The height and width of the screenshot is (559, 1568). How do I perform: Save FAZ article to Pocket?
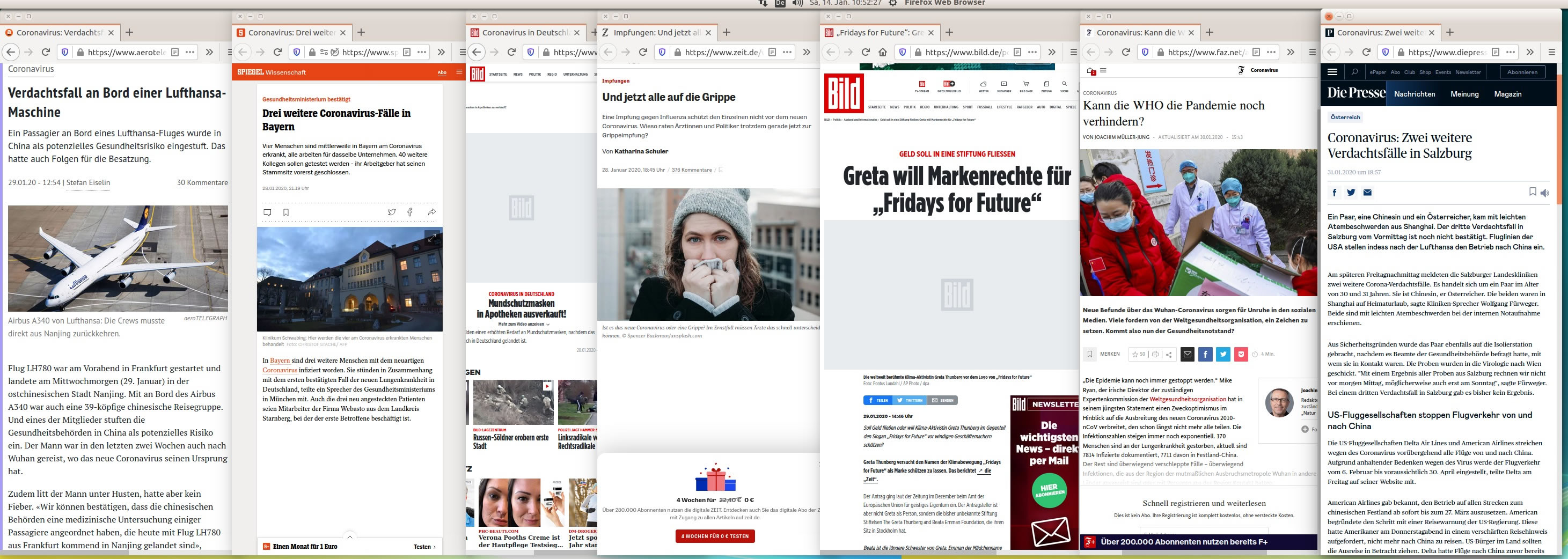[1241, 354]
